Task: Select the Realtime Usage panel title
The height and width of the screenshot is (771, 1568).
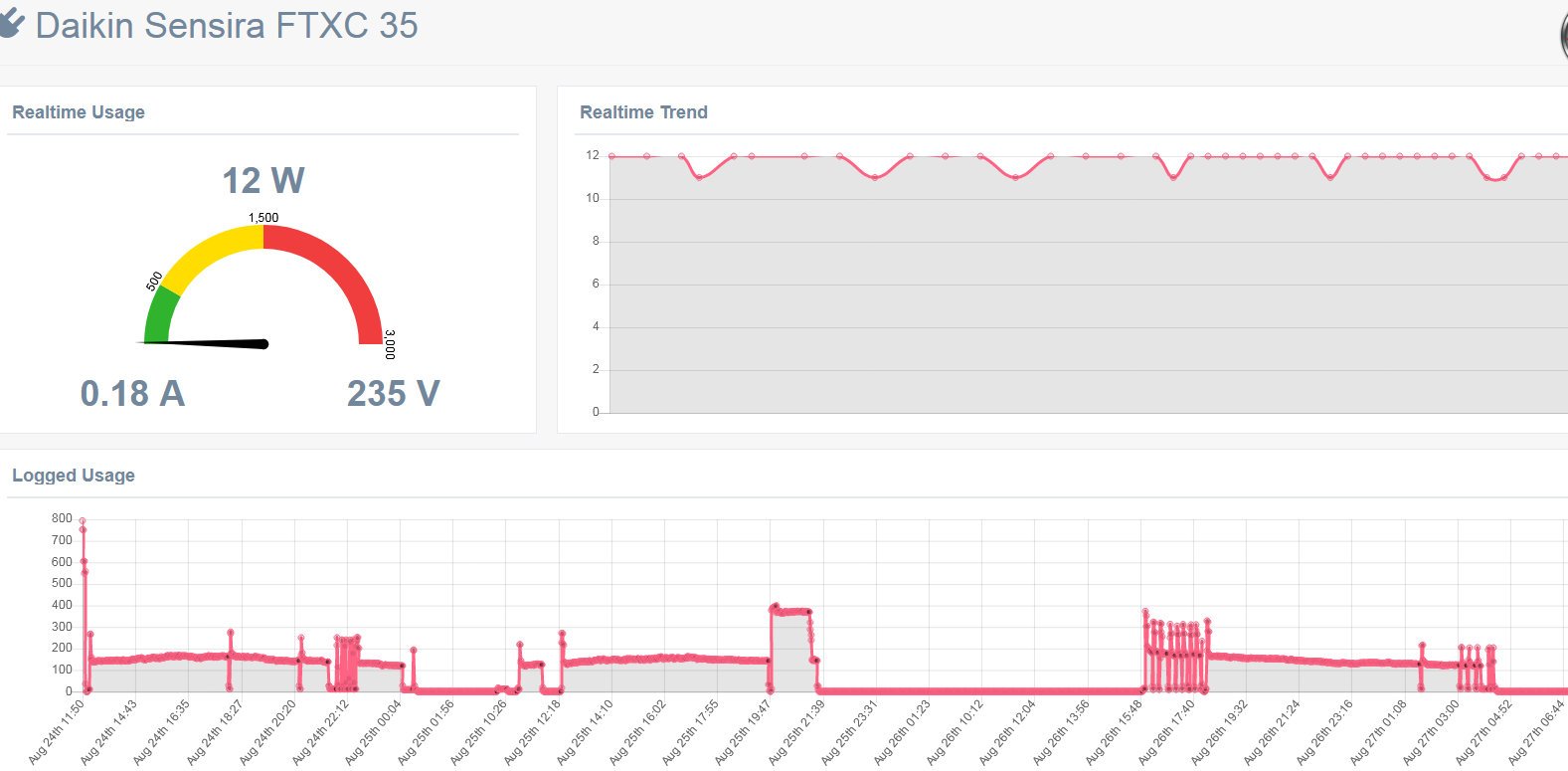Action: point(79,112)
